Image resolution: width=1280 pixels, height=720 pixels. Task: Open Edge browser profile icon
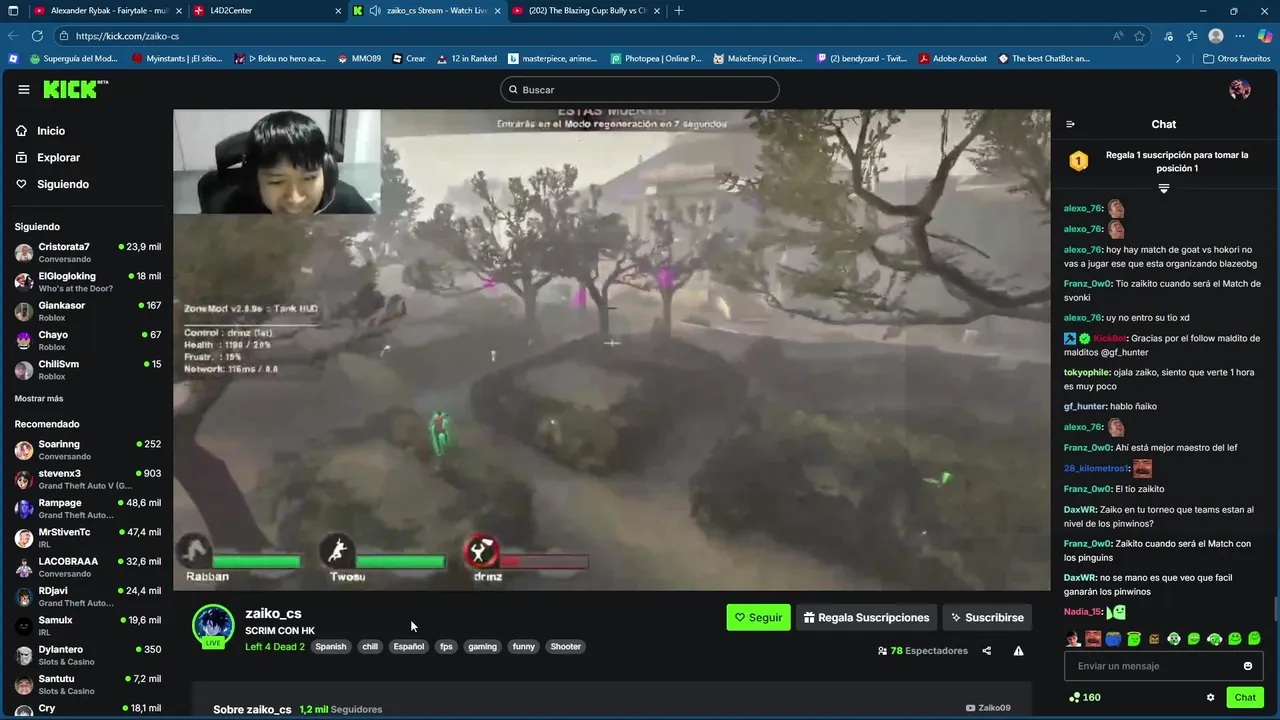tap(1216, 36)
